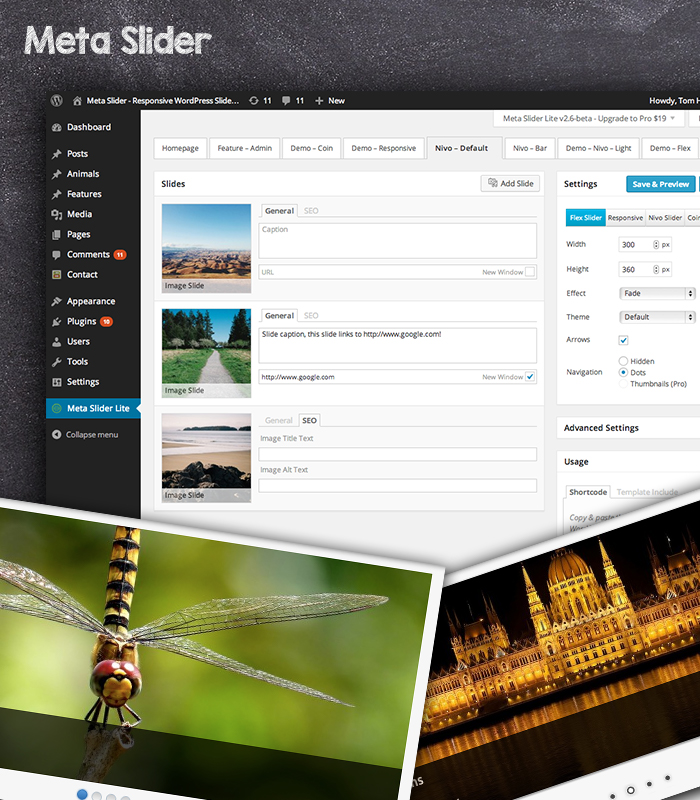Open the Contact form icon

point(57,274)
